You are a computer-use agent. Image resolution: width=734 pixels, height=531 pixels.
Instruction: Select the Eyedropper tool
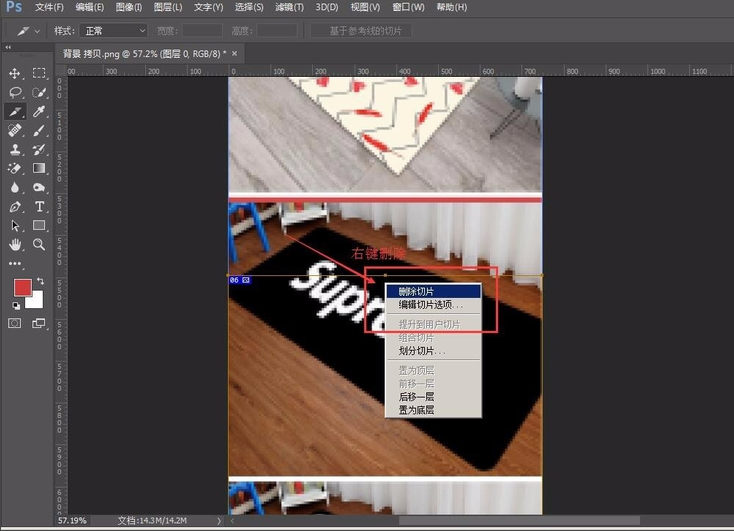[39, 111]
